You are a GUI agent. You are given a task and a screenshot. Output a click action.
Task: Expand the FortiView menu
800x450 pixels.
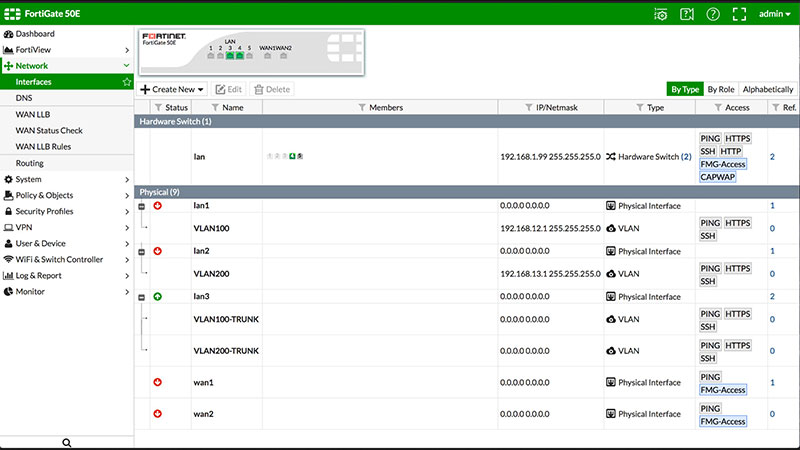[66, 50]
